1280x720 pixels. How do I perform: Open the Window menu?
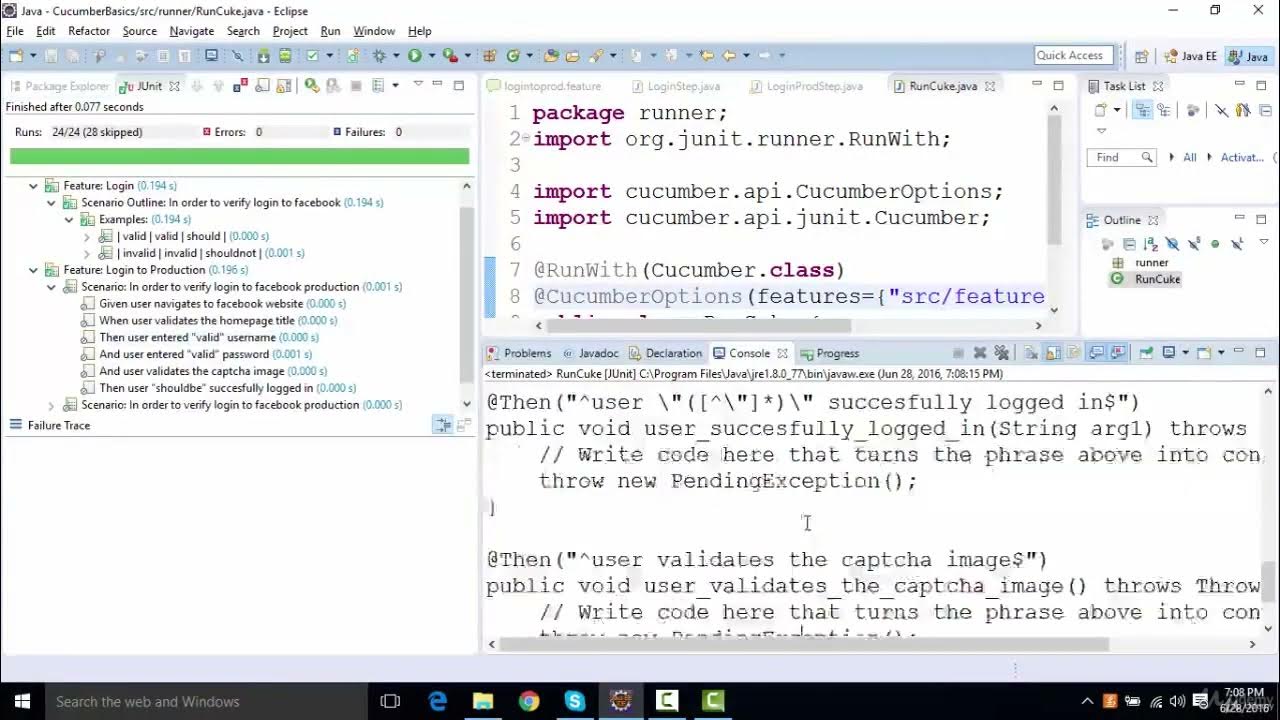[374, 31]
